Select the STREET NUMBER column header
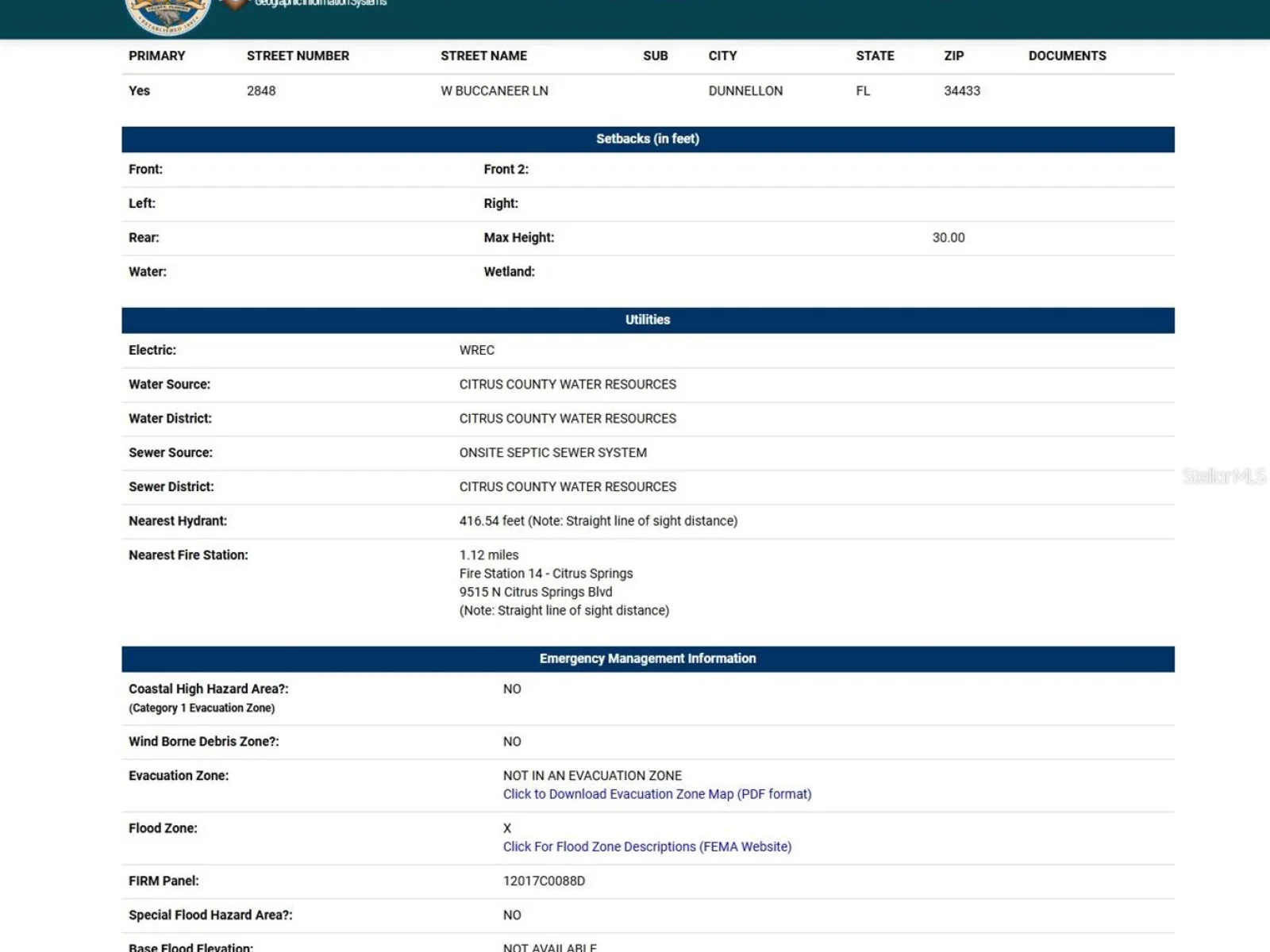1270x952 pixels. [298, 56]
